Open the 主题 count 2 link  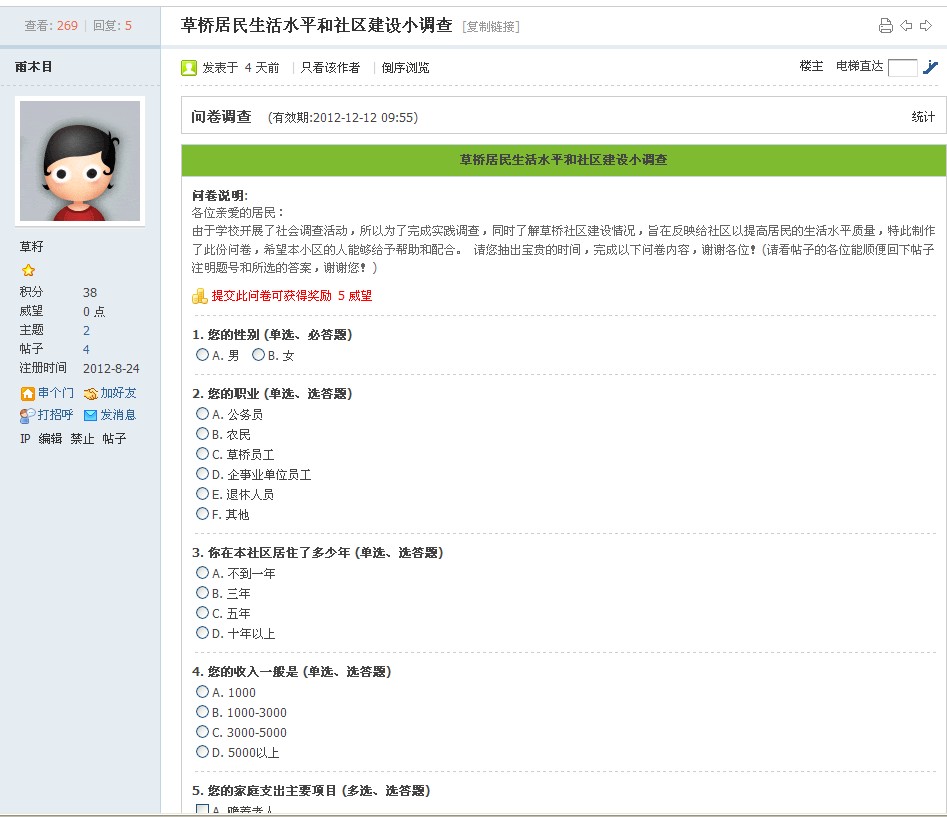86,330
